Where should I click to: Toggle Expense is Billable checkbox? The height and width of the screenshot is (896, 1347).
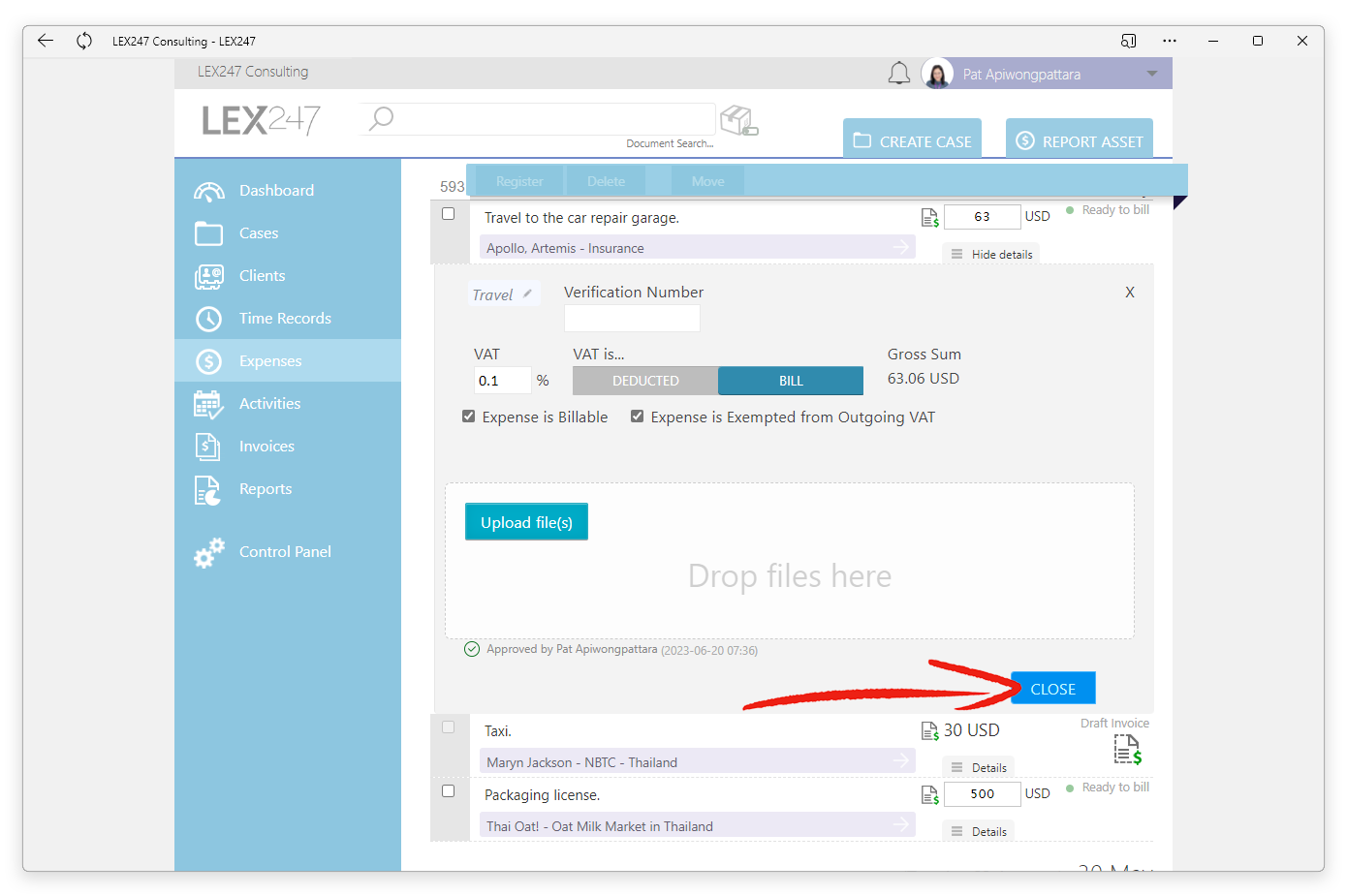pyautogui.click(x=469, y=417)
